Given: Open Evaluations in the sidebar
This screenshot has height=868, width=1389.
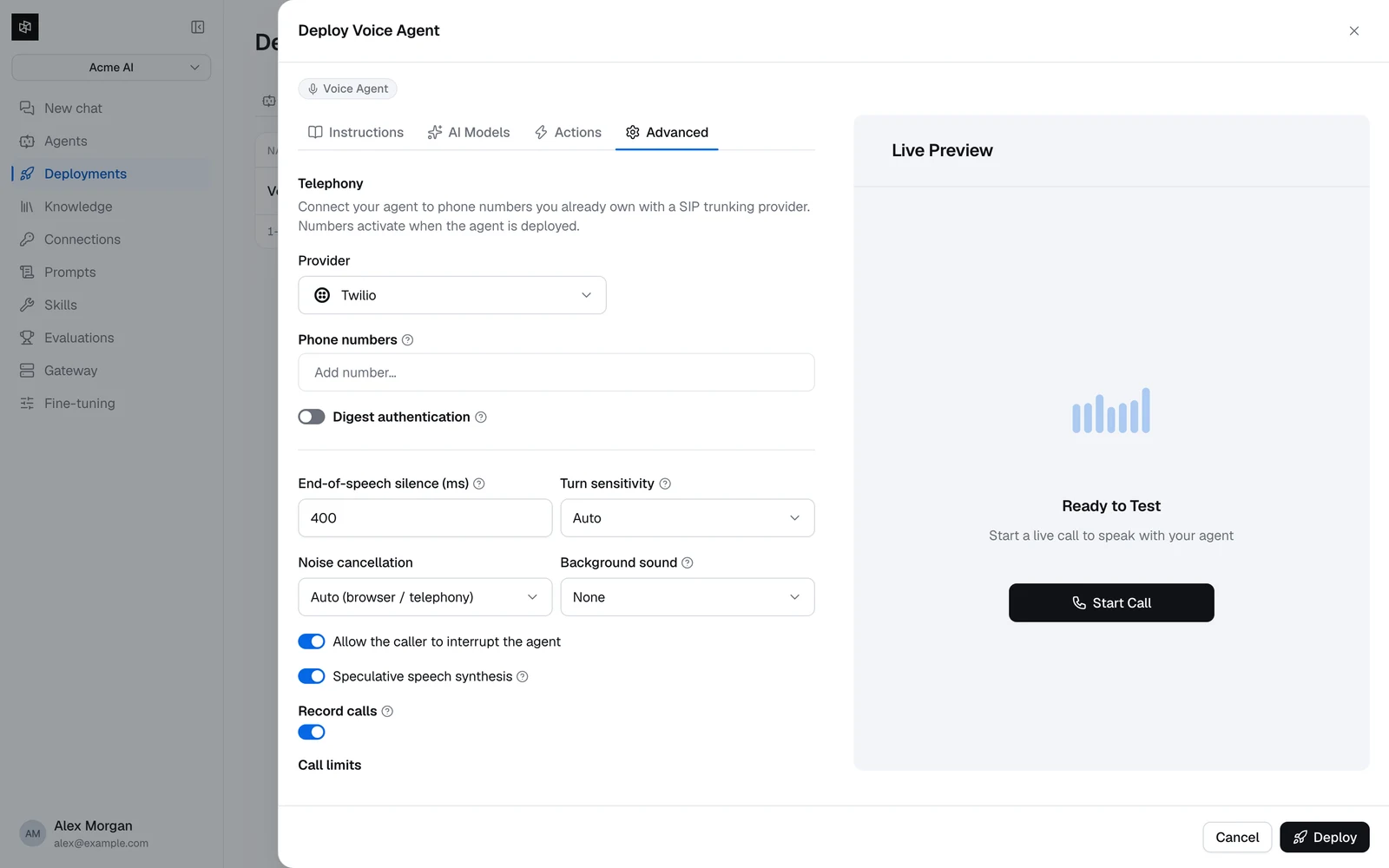Looking at the screenshot, I should (111, 338).
